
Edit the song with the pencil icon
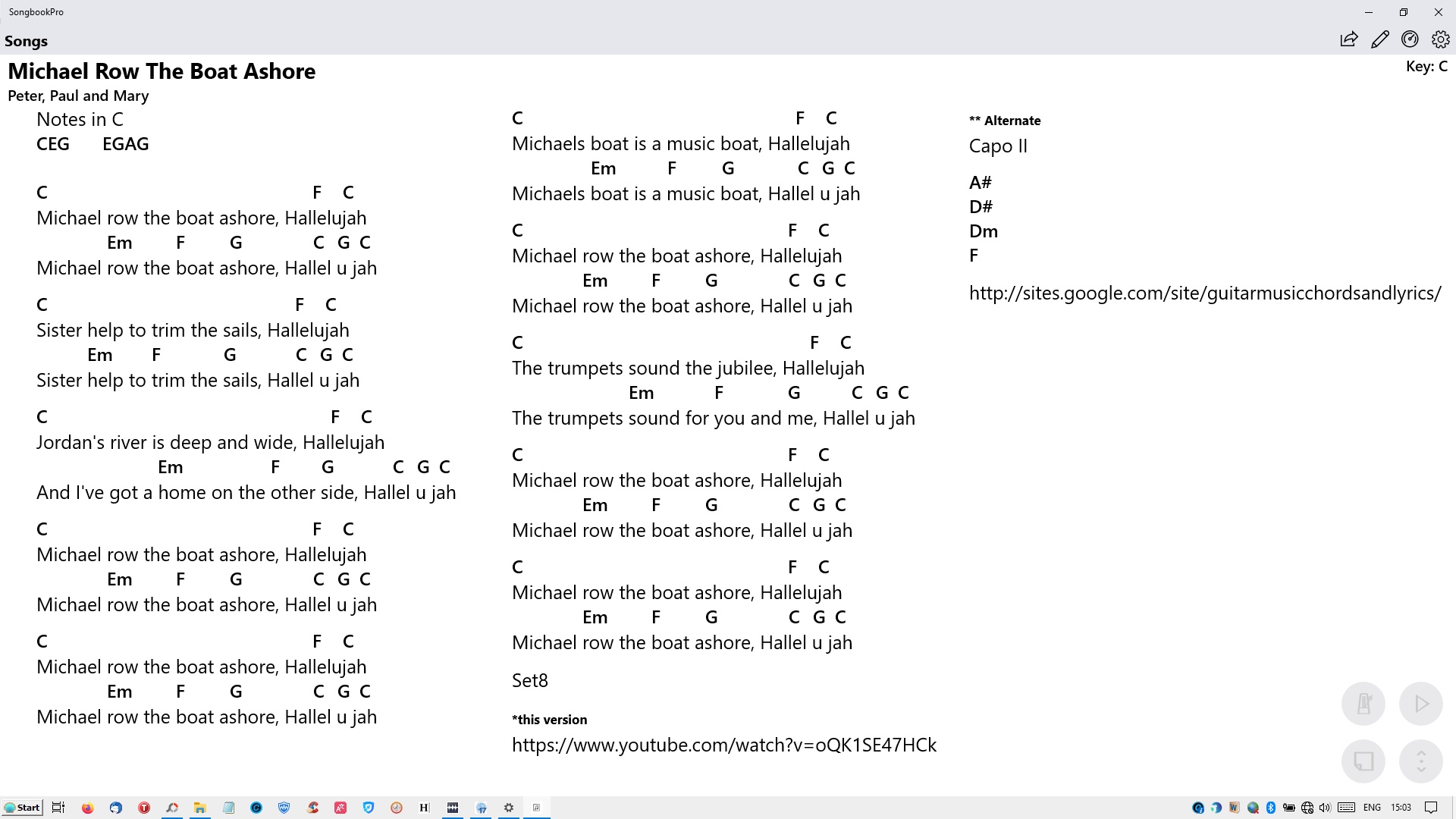[1380, 39]
